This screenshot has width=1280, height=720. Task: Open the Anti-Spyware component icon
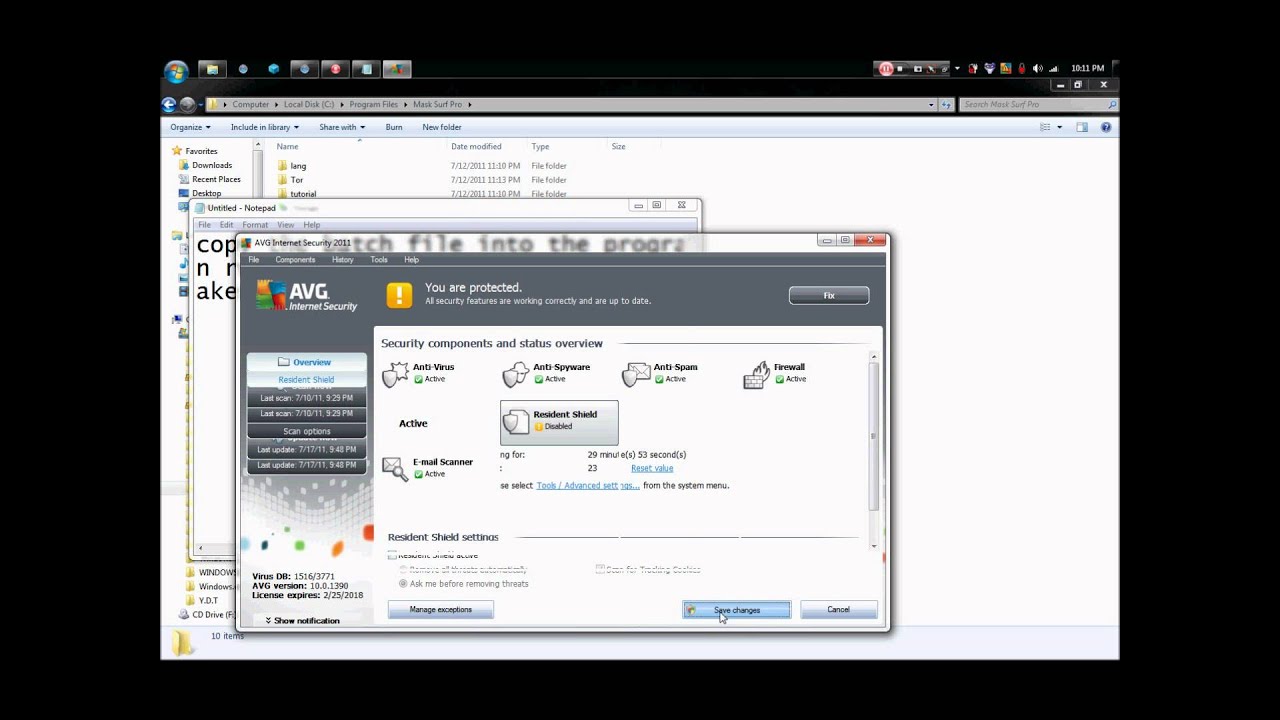tap(515, 375)
